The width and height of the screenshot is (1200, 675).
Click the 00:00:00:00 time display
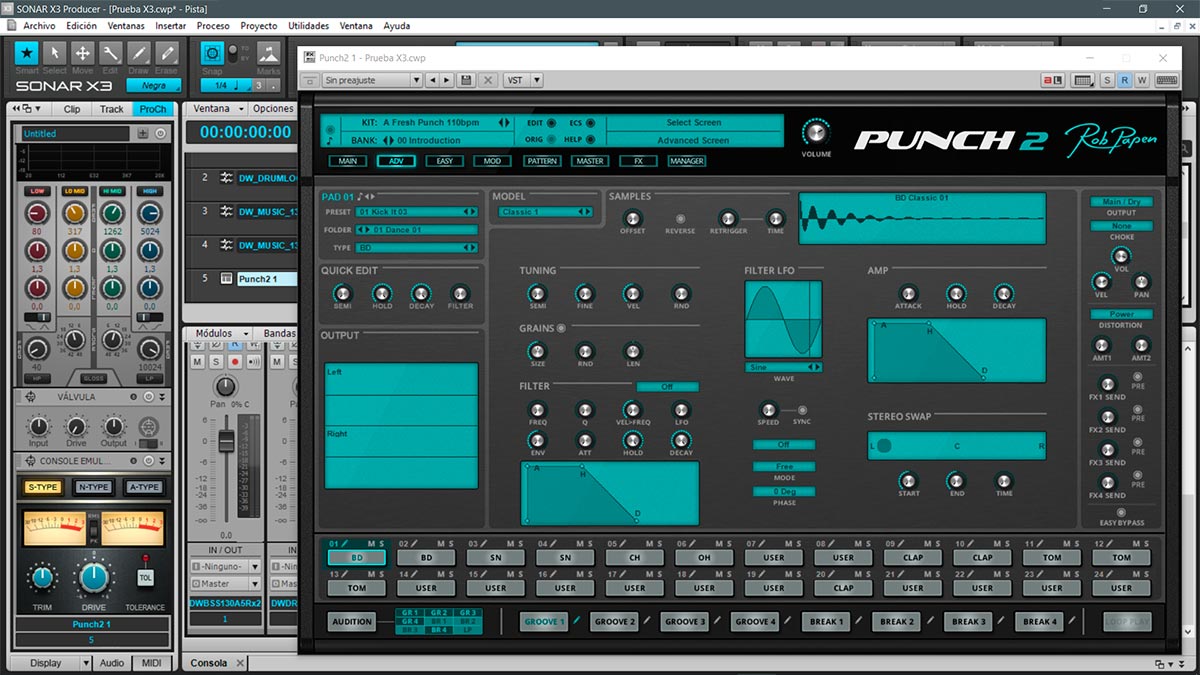click(x=245, y=132)
